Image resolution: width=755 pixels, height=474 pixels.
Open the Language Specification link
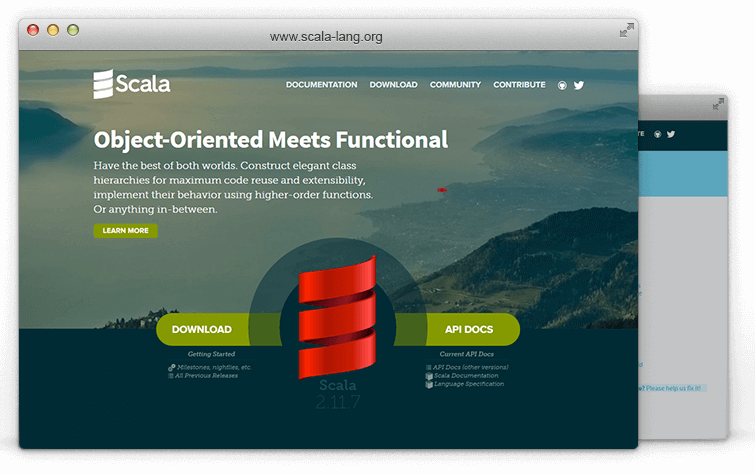coord(468,384)
